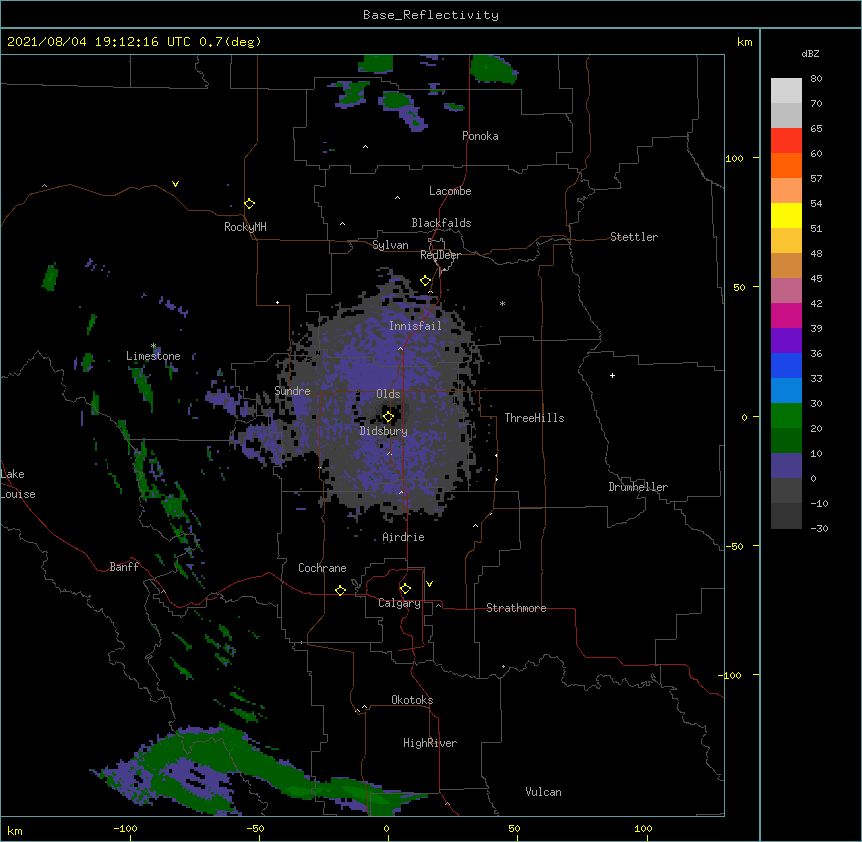Click the Okotoks label
Viewport: 862px width, 842px height.
(x=412, y=700)
